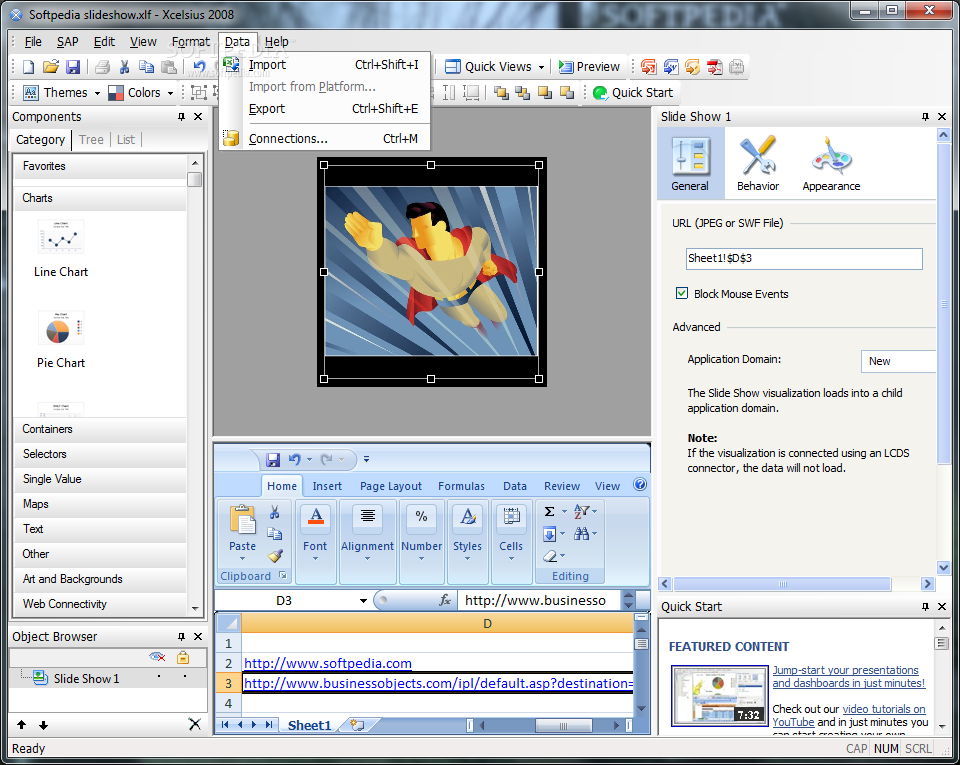Expand the Maps category
This screenshot has height=765, width=960.
[100, 504]
